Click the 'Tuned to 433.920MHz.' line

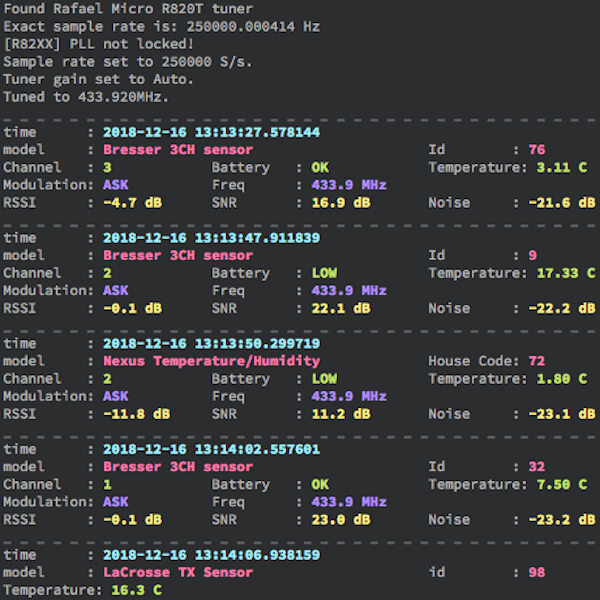point(86,97)
